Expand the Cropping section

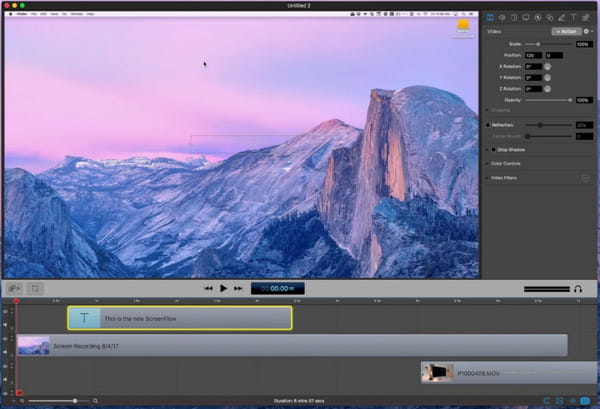pos(487,110)
